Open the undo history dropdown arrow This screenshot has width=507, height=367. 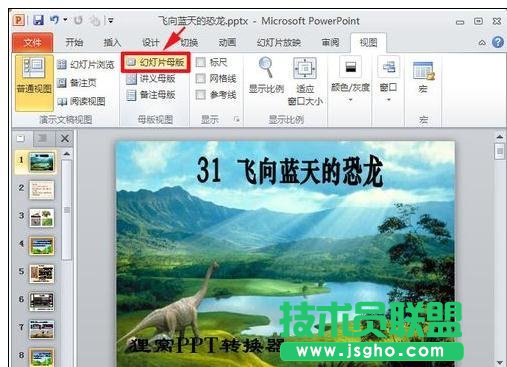click(x=65, y=20)
